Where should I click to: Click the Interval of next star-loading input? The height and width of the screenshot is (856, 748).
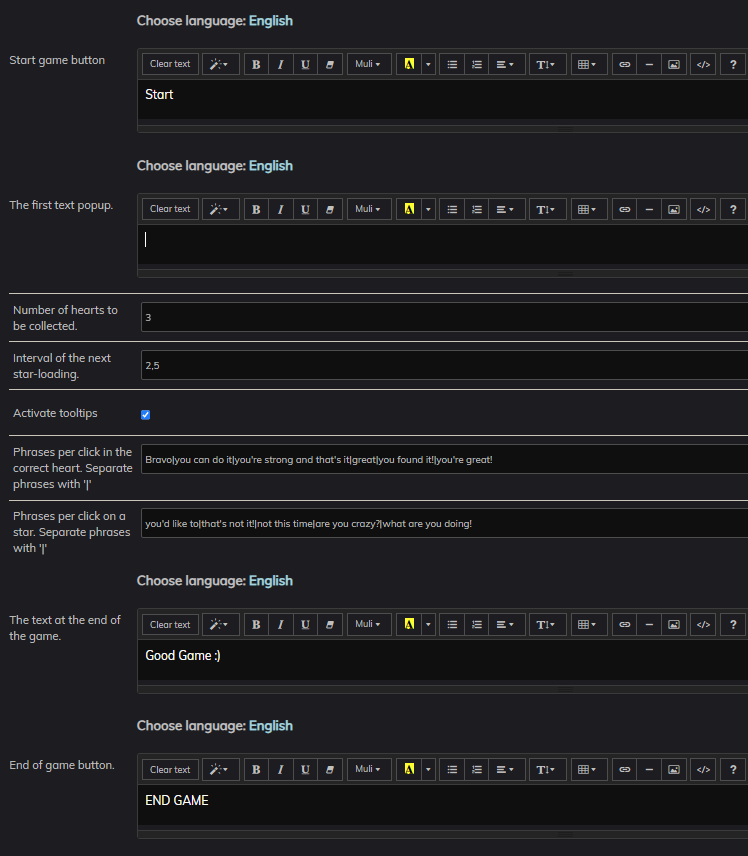444,365
